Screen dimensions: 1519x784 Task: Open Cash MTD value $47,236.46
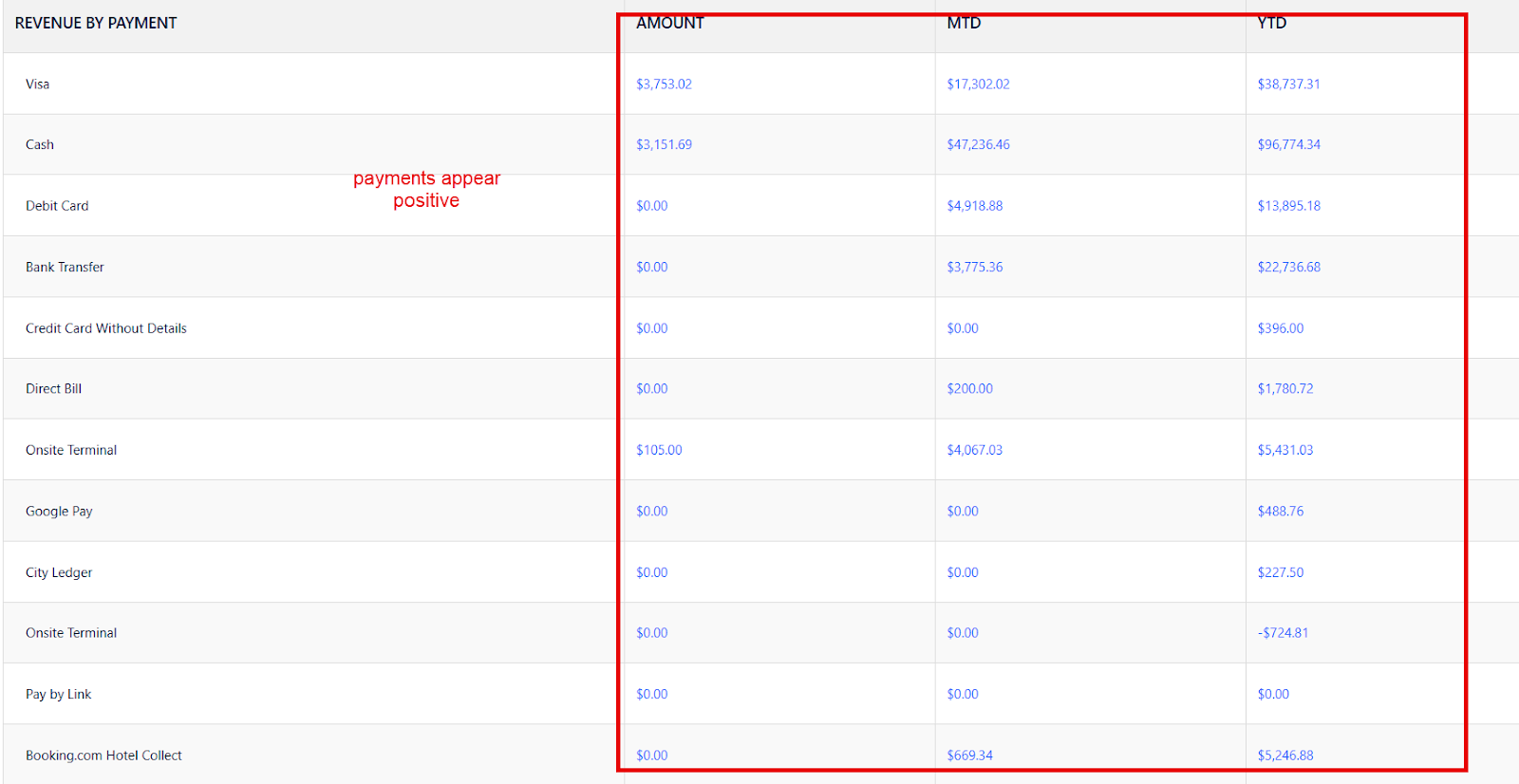[x=978, y=145]
